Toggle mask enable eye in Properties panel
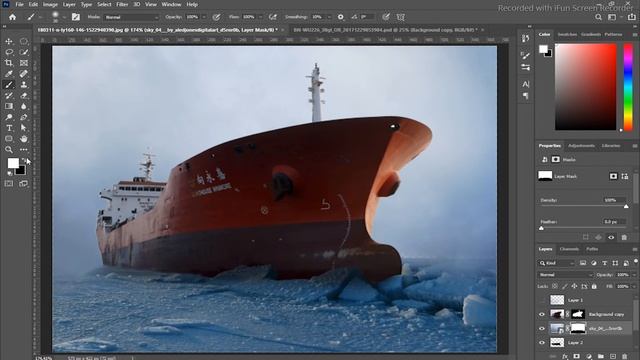This screenshot has width=640, height=360. (611, 237)
